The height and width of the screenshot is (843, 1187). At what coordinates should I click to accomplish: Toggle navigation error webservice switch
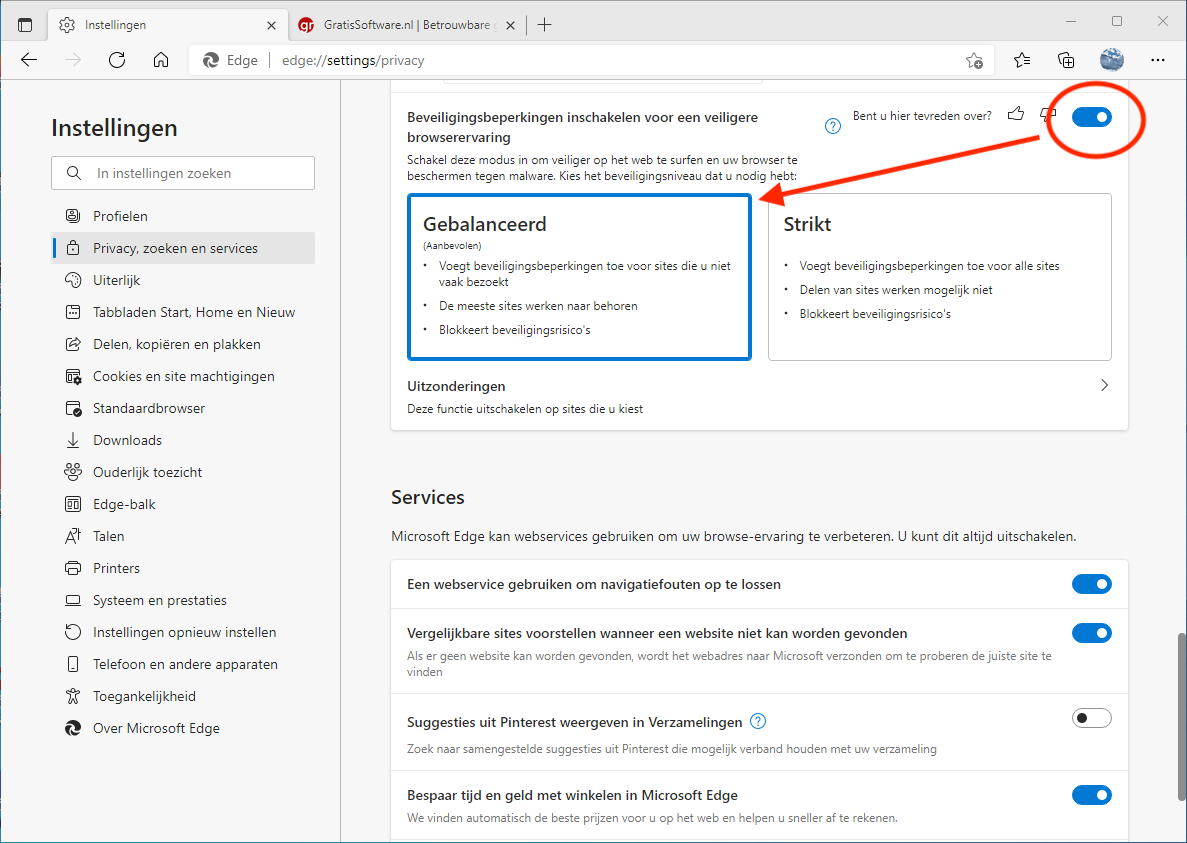1091,584
